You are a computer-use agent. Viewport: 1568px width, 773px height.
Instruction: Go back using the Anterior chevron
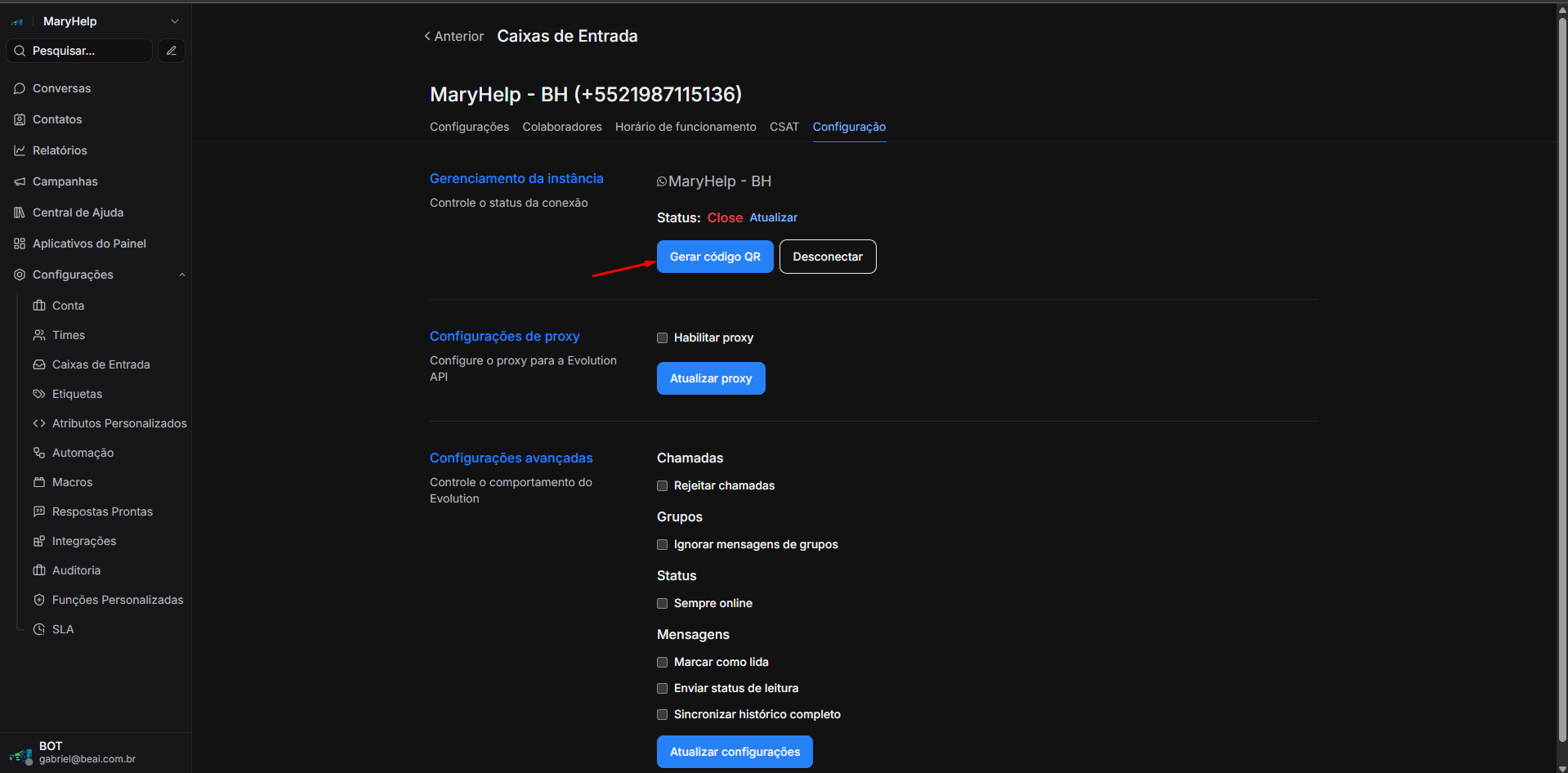427,36
